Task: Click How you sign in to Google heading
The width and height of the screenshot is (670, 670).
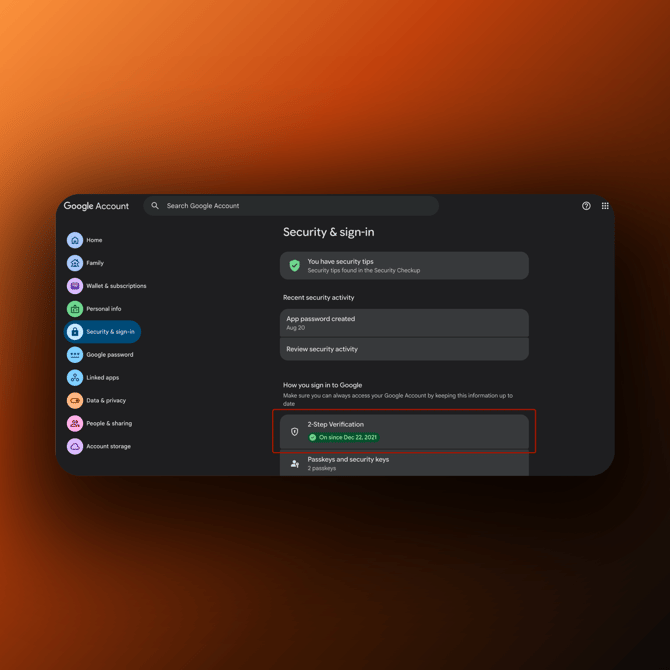Action: click(x=322, y=385)
